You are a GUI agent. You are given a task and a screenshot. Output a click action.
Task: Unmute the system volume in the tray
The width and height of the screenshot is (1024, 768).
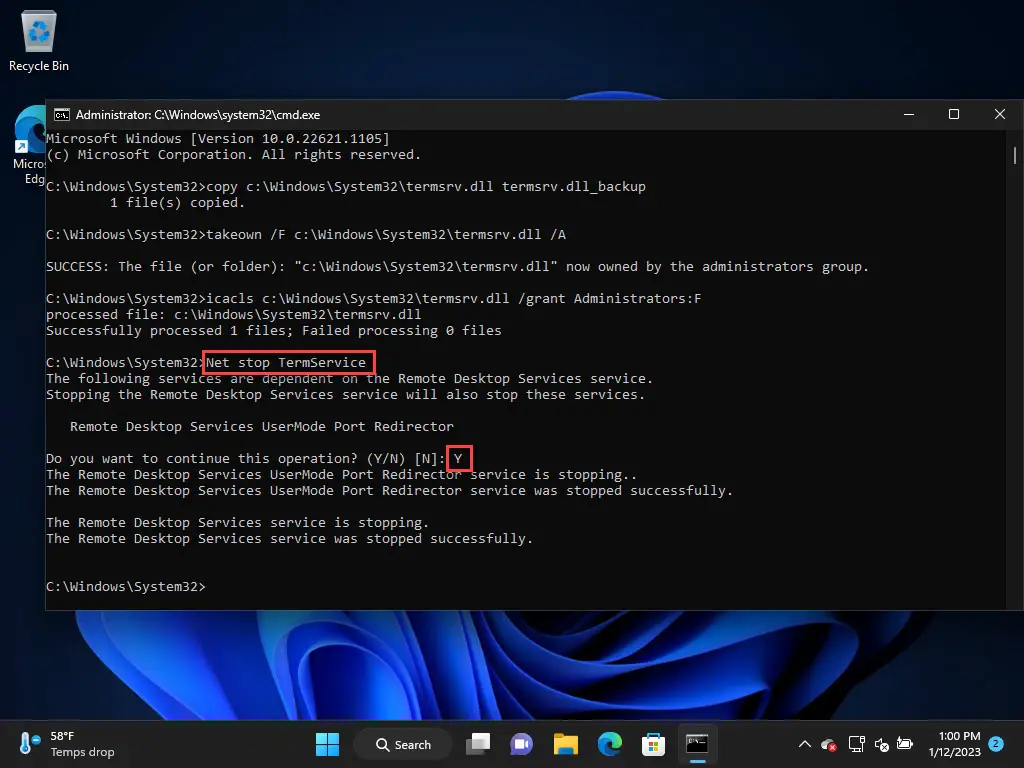coord(881,744)
